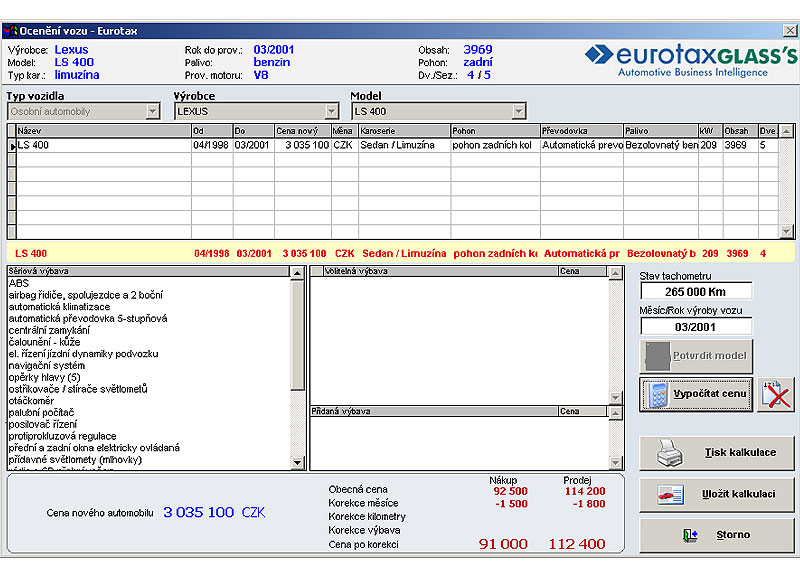Click the 112 400 Prodej corrected price
The image size is (800, 580).
coord(577,544)
